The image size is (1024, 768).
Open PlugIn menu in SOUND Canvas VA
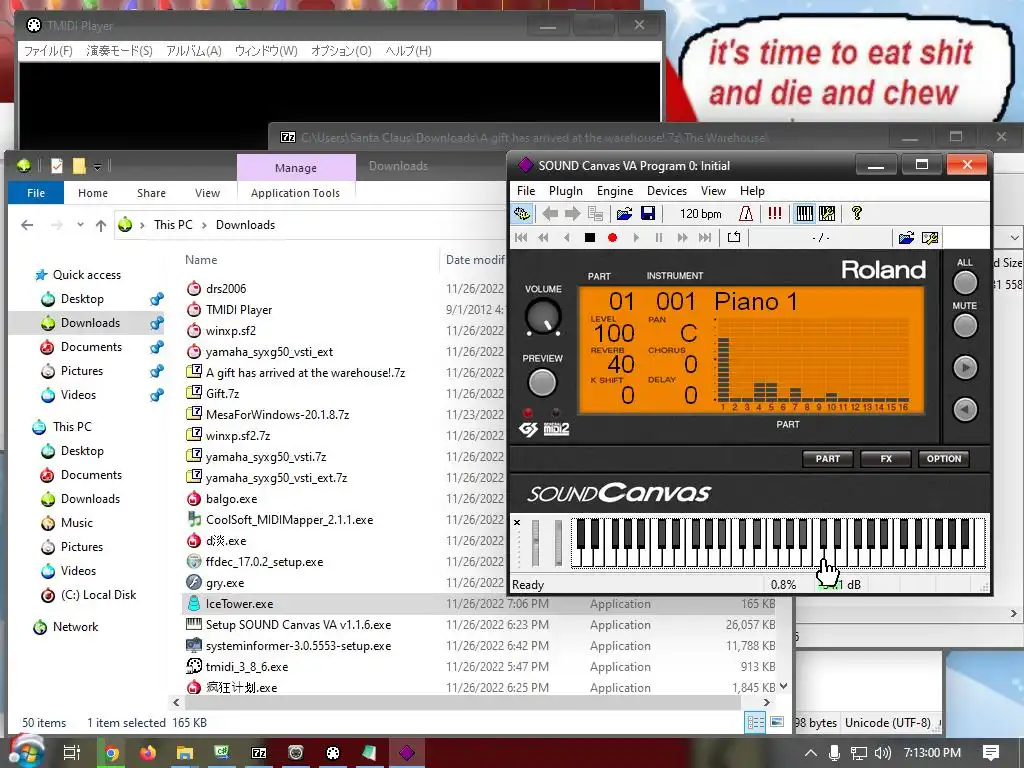[x=566, y=191]
